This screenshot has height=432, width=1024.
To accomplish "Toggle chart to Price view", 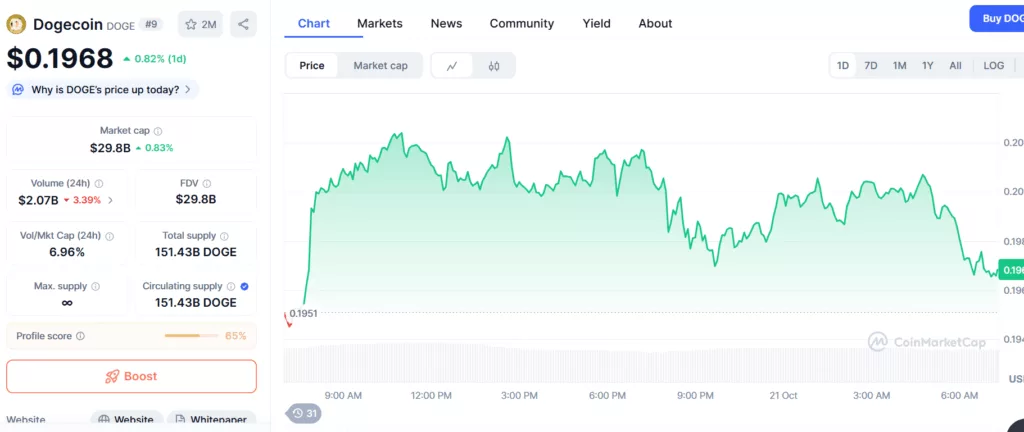I will coord(312,66).
